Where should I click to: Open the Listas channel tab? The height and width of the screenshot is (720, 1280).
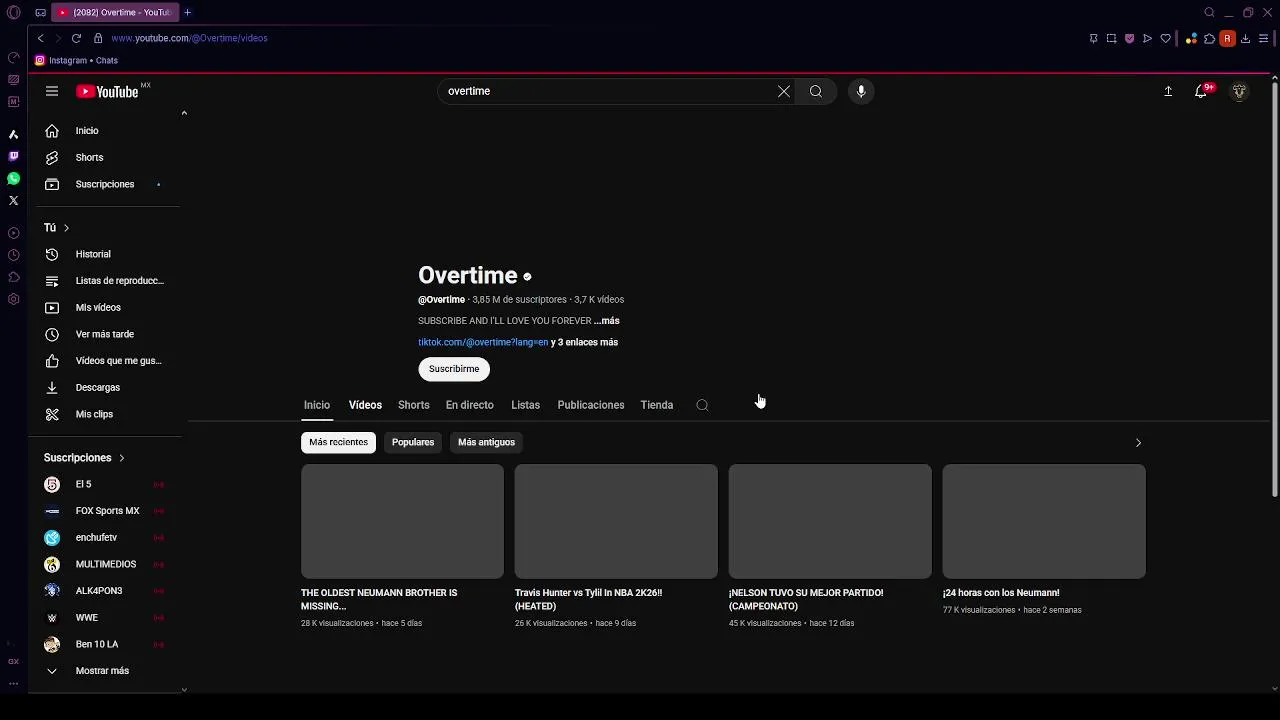525,405
